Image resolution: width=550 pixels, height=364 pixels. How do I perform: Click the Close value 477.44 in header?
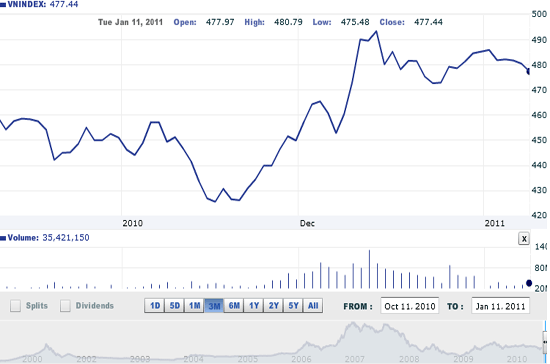[428, 22]
